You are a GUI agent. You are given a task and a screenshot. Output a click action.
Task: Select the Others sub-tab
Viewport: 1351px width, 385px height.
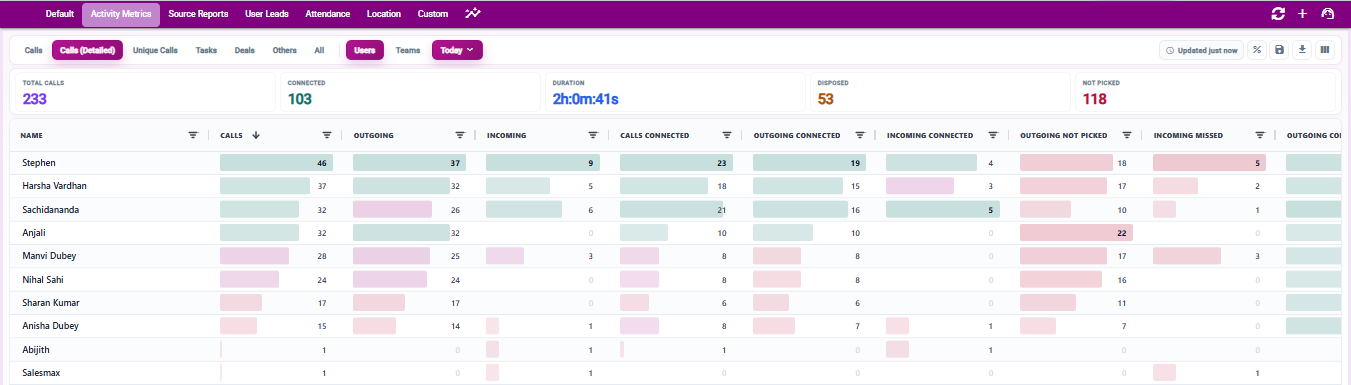(x=285, y=50)
